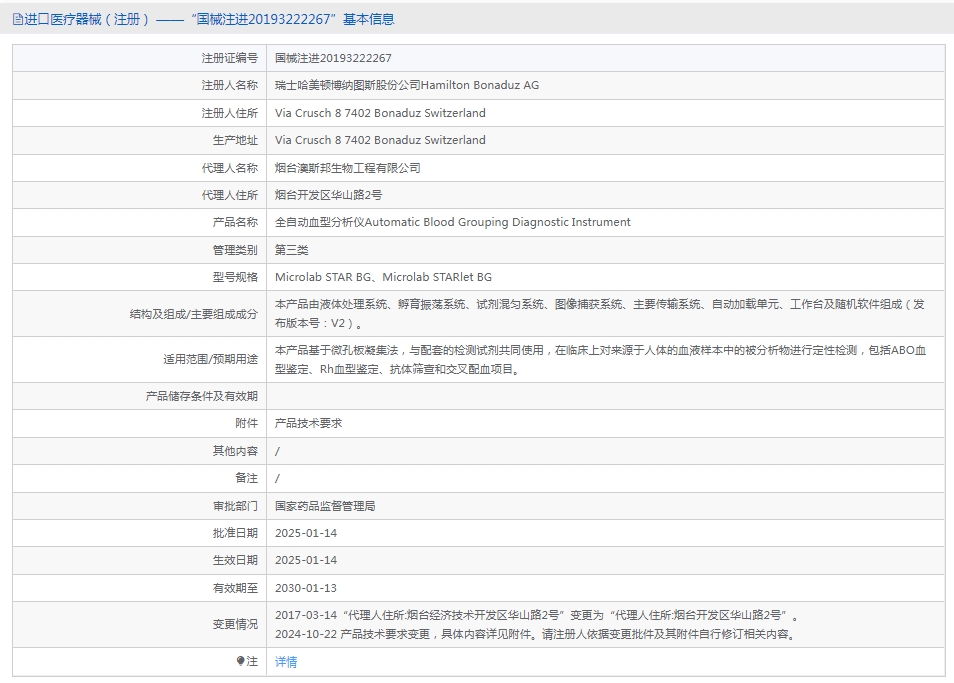Click registrant name Hamilton Bonaduz AG

click(407, 85)
